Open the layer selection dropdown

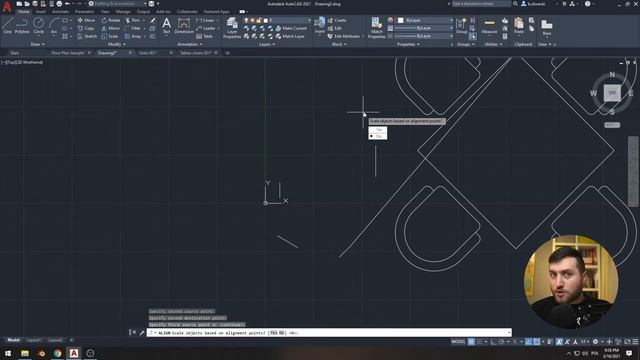278,20
